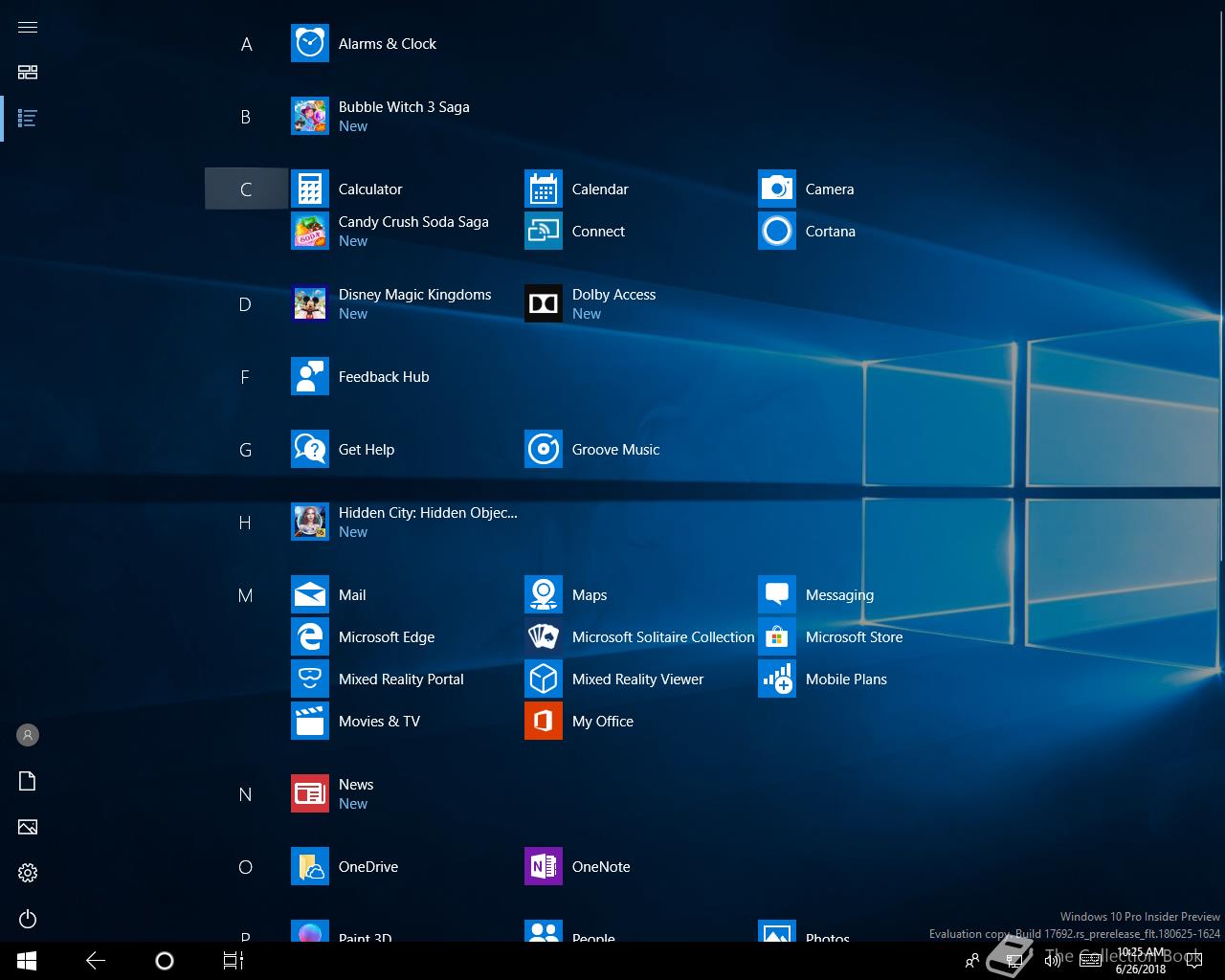Open the OneNote icon

click(x=544, y=867)
